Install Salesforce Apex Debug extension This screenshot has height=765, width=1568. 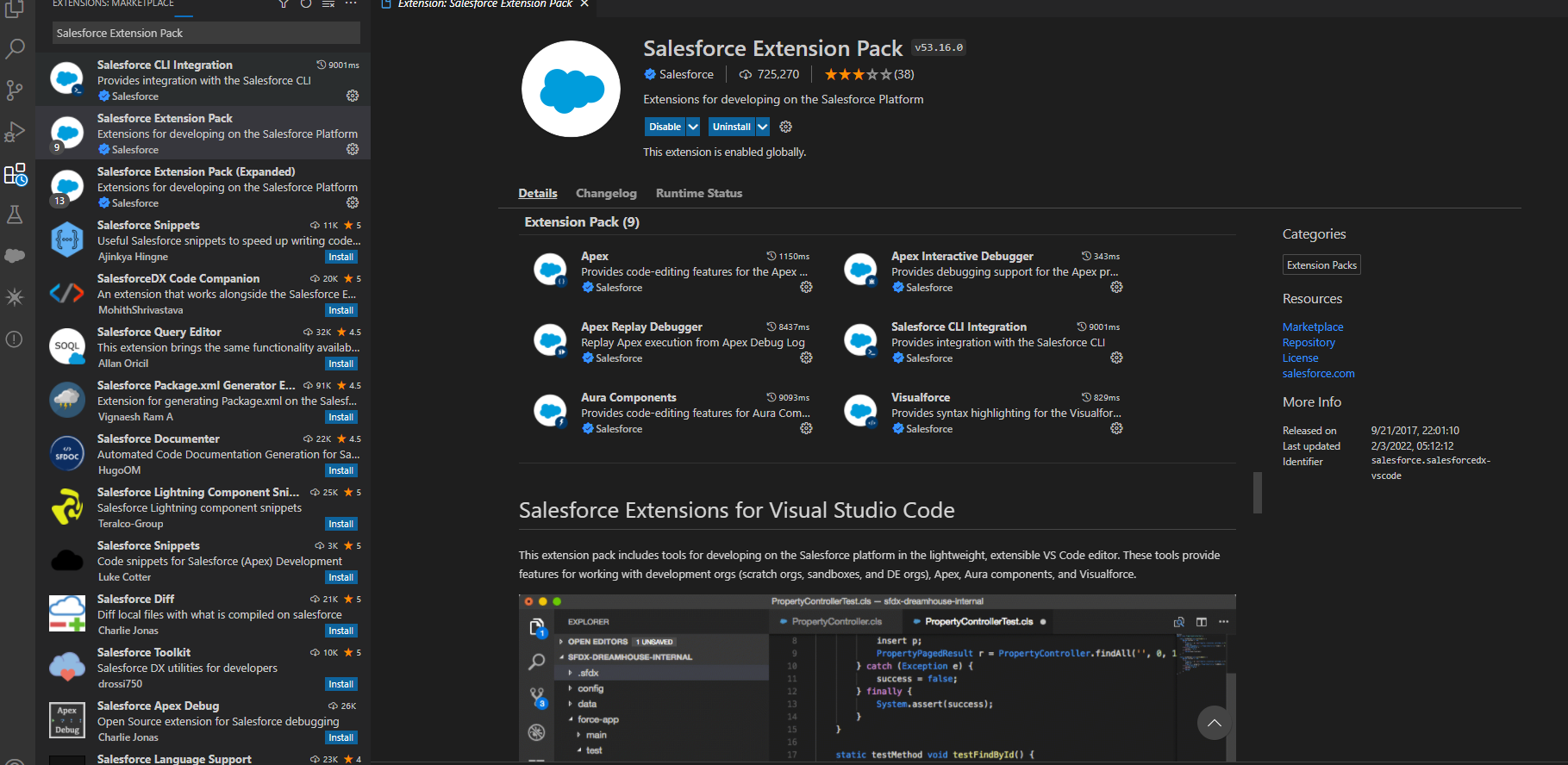click(341, 737)
